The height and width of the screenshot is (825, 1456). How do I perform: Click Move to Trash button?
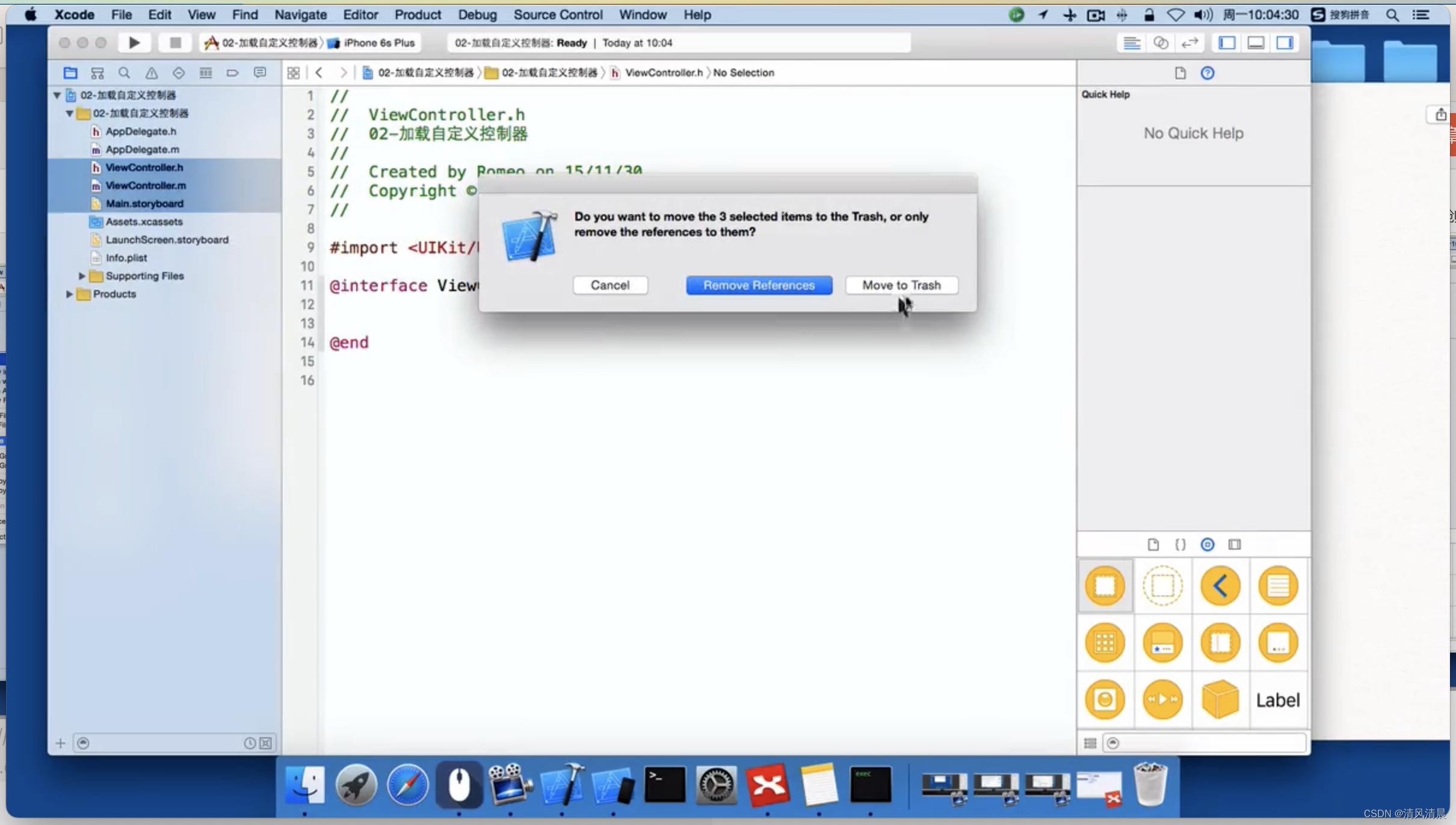click(899, 285)
